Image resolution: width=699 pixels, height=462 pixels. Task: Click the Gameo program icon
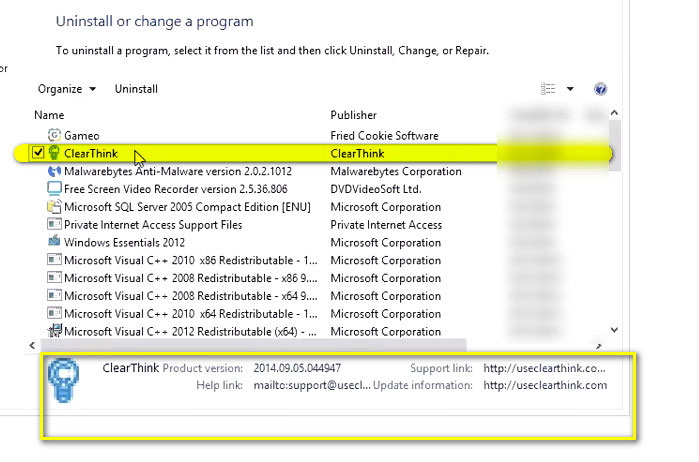(x=54, y=135)
